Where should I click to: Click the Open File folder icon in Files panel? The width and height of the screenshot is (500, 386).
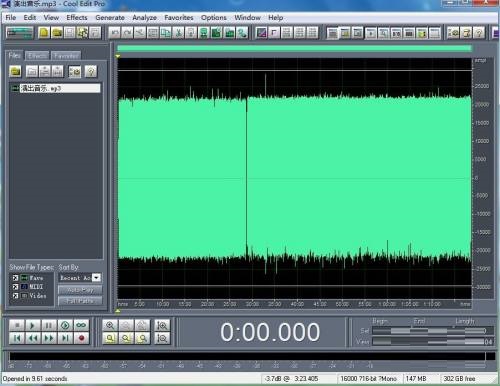point(15,71)
